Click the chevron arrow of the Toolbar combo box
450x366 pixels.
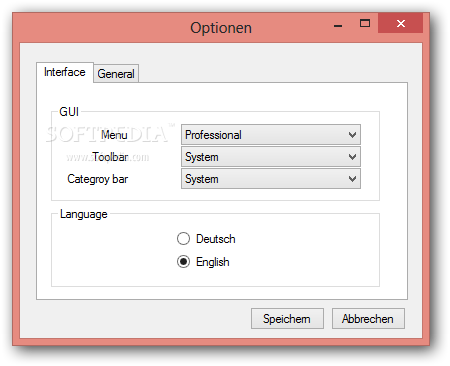[x=352, y=157]
